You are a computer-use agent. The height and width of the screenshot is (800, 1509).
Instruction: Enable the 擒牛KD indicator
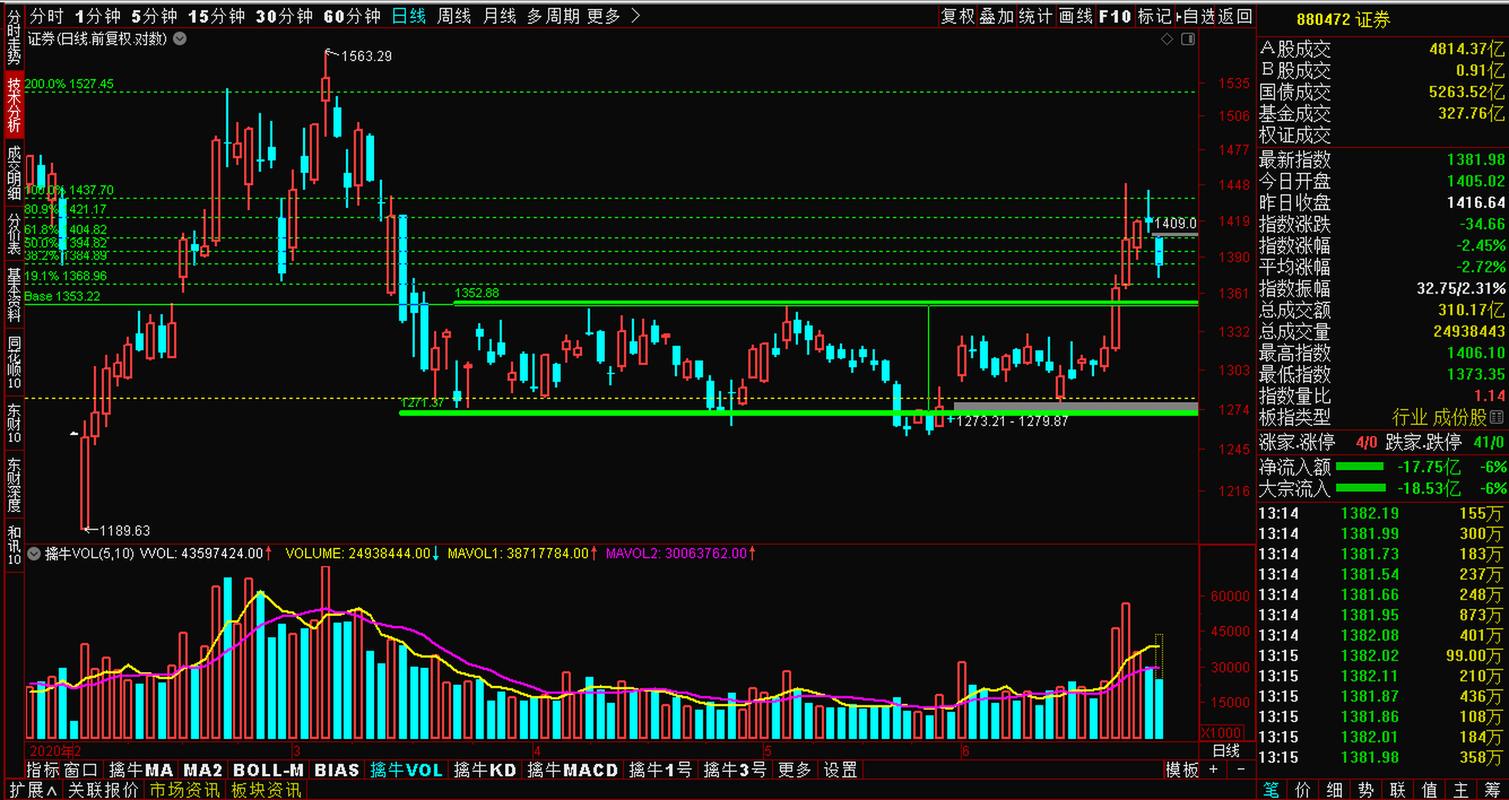click(x=484, y=770)
